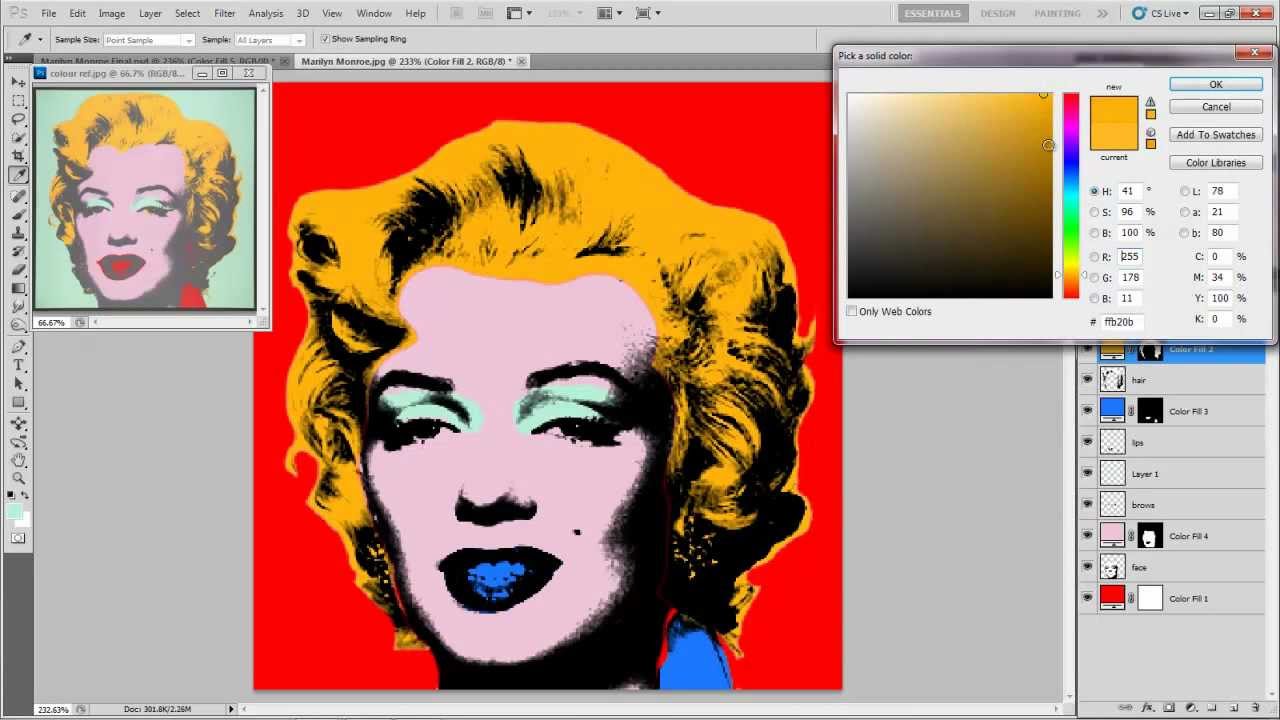Viewport: 1280px width, 720px height.
Task: Click the R value input field
Action: point(1129,256)
